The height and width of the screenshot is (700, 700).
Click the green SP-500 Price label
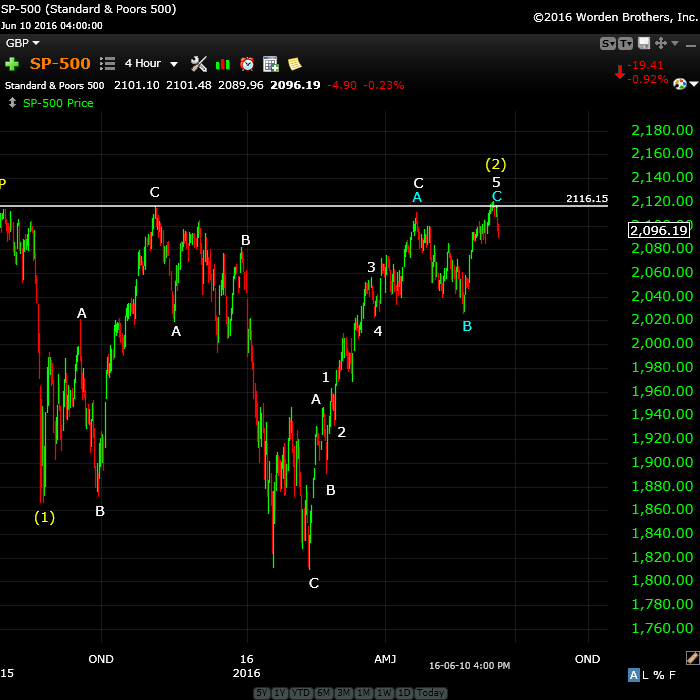click(x=58, y=103)
